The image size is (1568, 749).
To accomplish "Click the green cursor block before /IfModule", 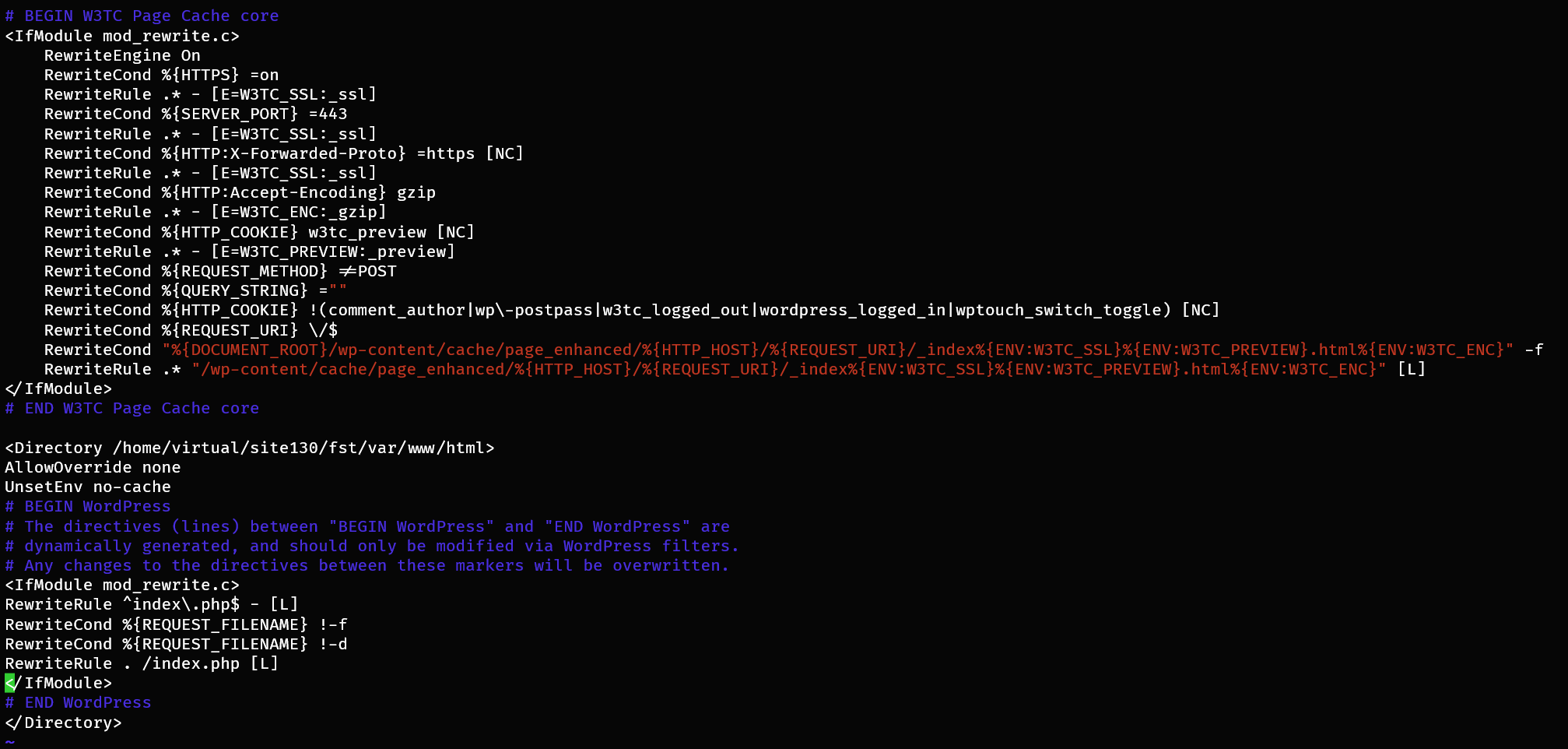I will click(9, 683).
